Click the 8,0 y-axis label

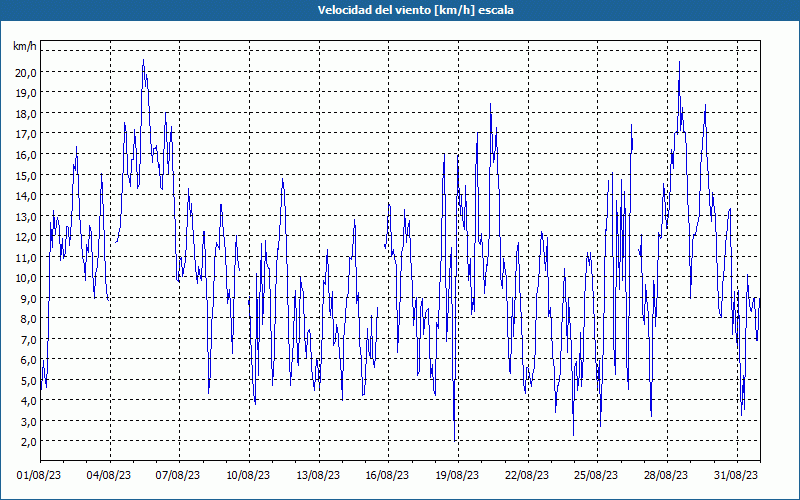tap(29, 319)
